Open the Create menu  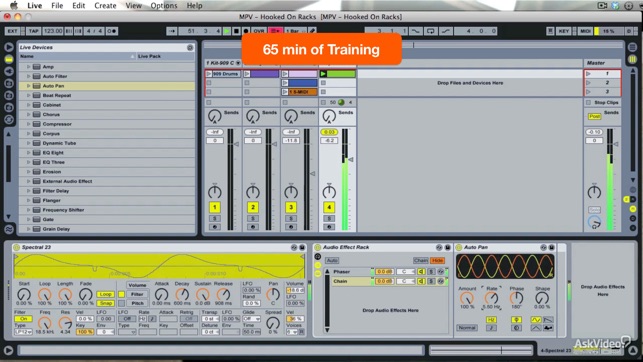click(x=105, y=6)
